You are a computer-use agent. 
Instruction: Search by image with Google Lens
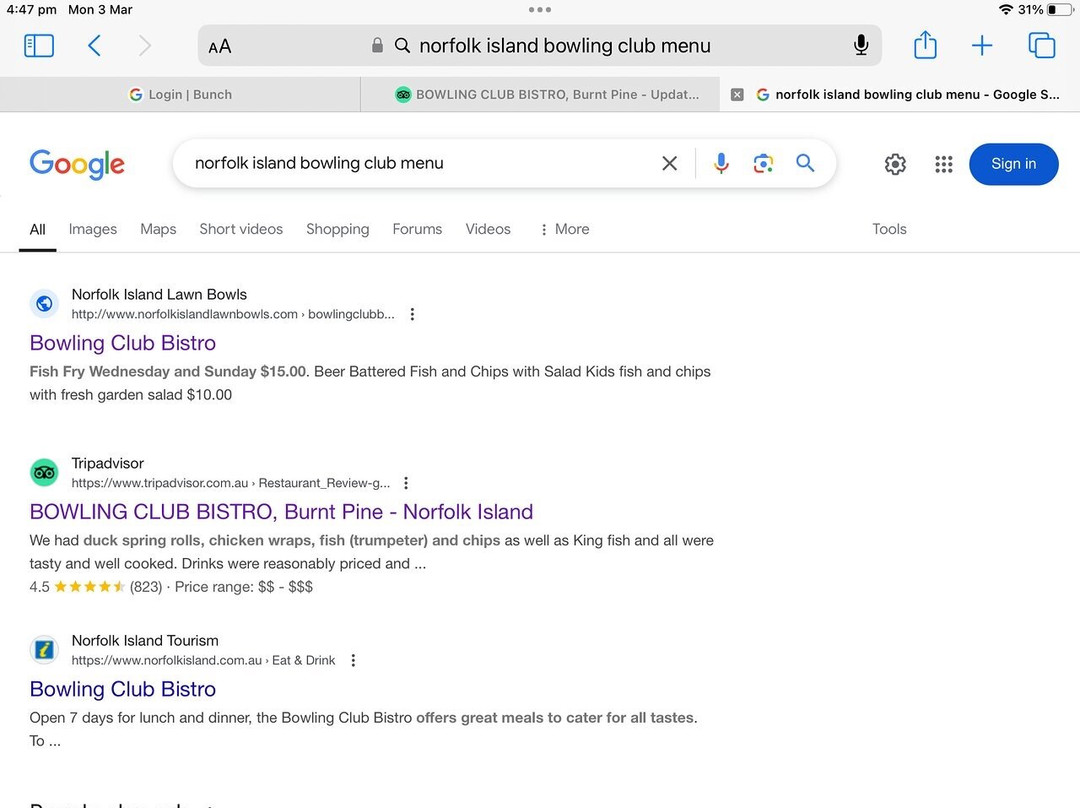coord(763,163)
